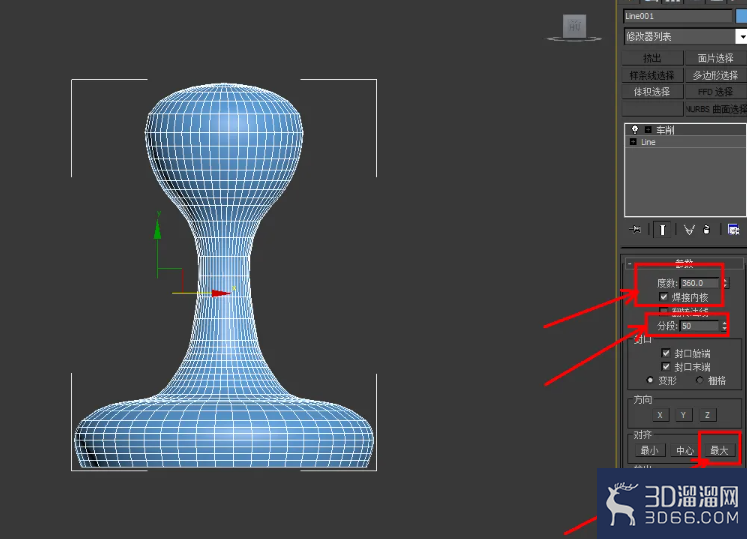Click the Pin Stack icon
The image size is (747, 539).
[635, 230]
